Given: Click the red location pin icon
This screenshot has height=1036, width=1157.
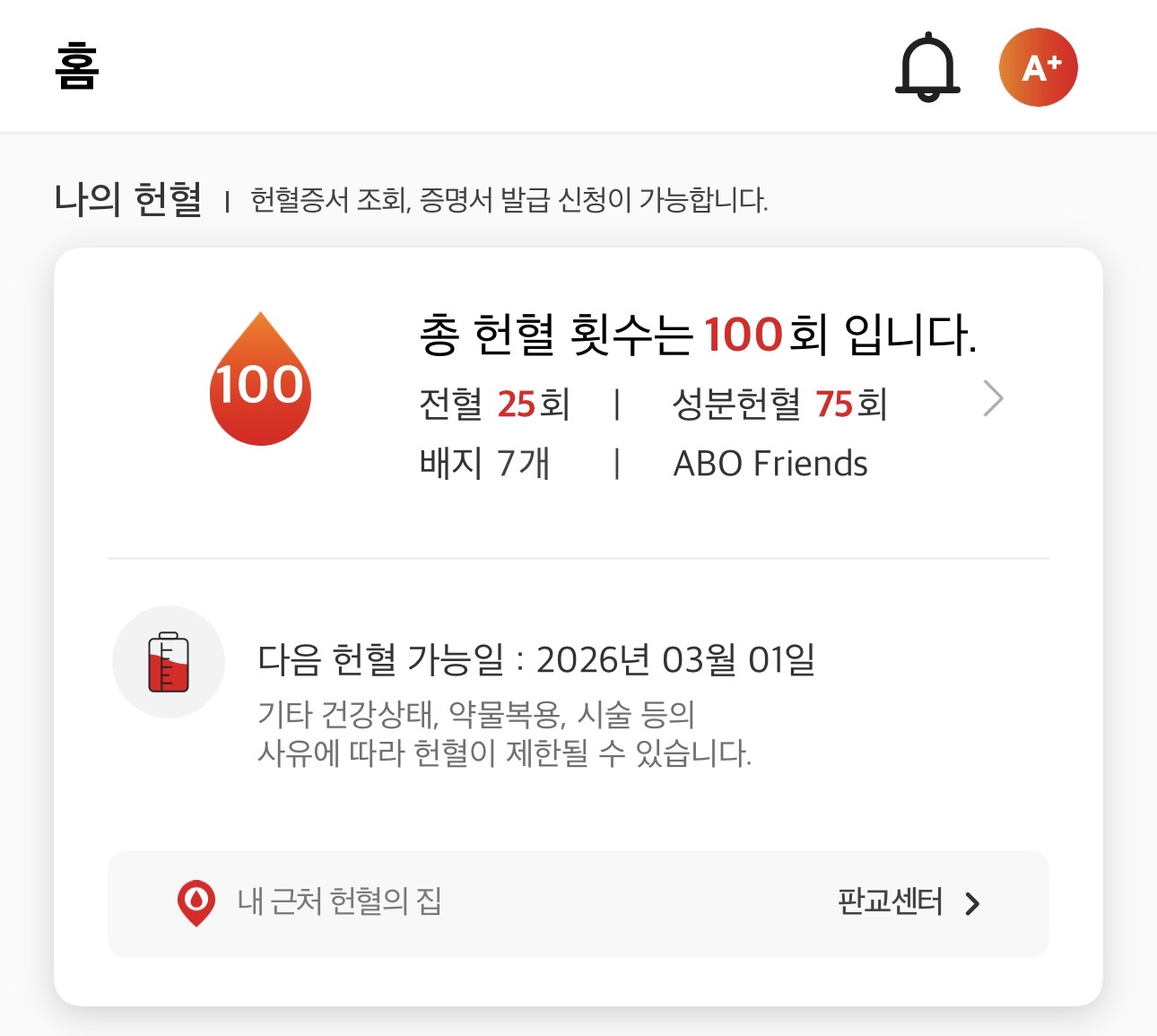Looking at the screenshot, I should click(x=196, y=902).
